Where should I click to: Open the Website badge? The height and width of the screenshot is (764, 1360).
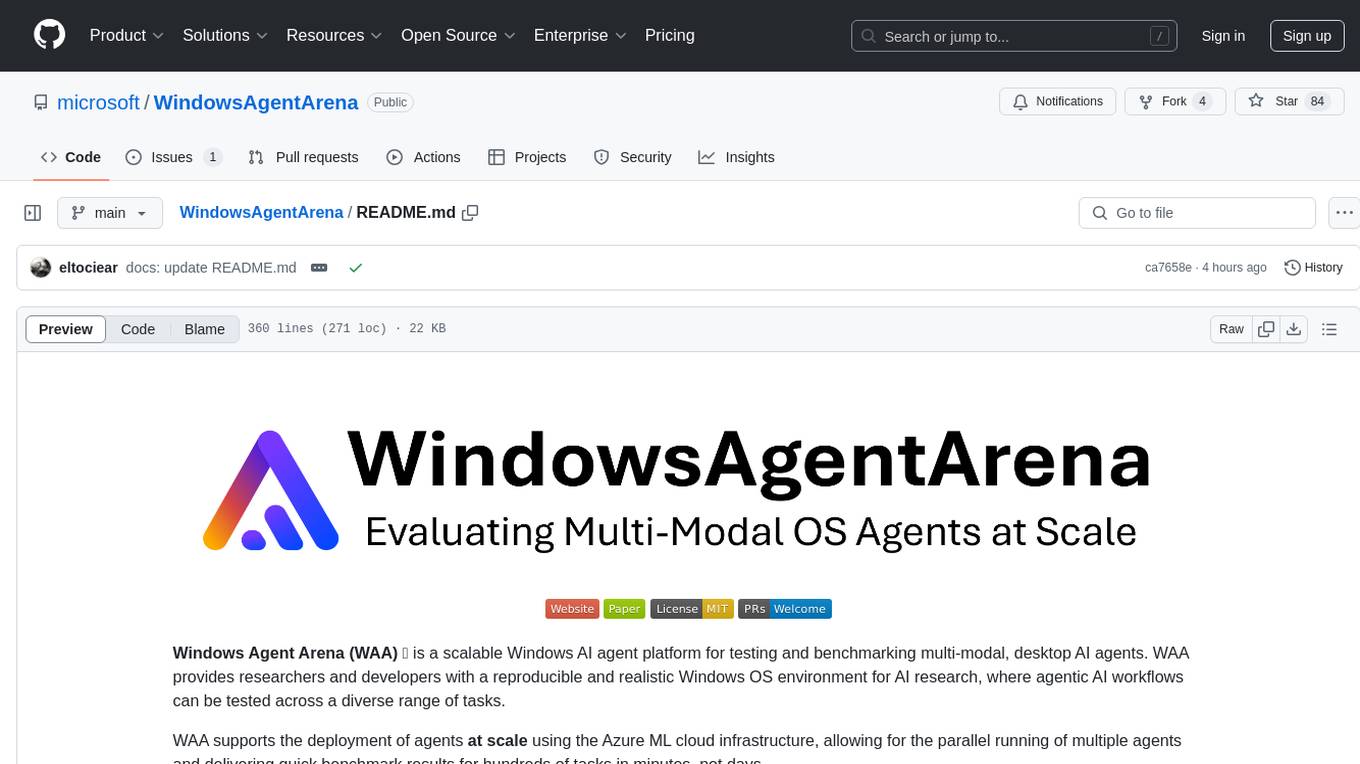coord(572,609)
